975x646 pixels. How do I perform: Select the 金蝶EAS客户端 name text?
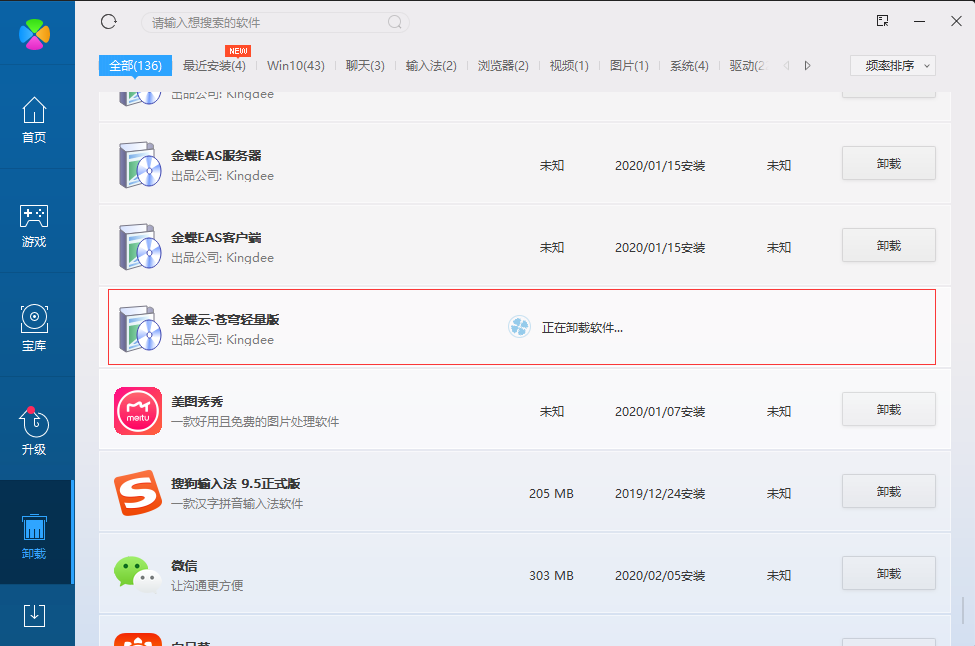point(216,238)
